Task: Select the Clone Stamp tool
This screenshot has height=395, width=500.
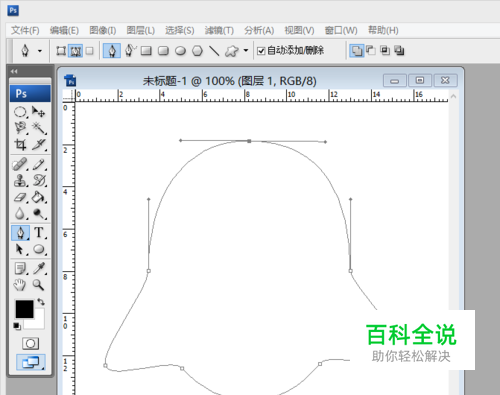Action: 20,180
